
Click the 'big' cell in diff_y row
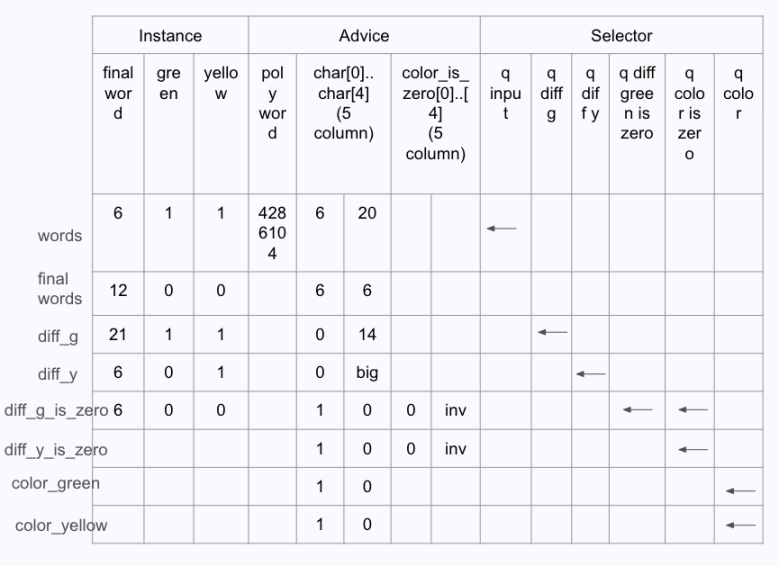(367, 373)
